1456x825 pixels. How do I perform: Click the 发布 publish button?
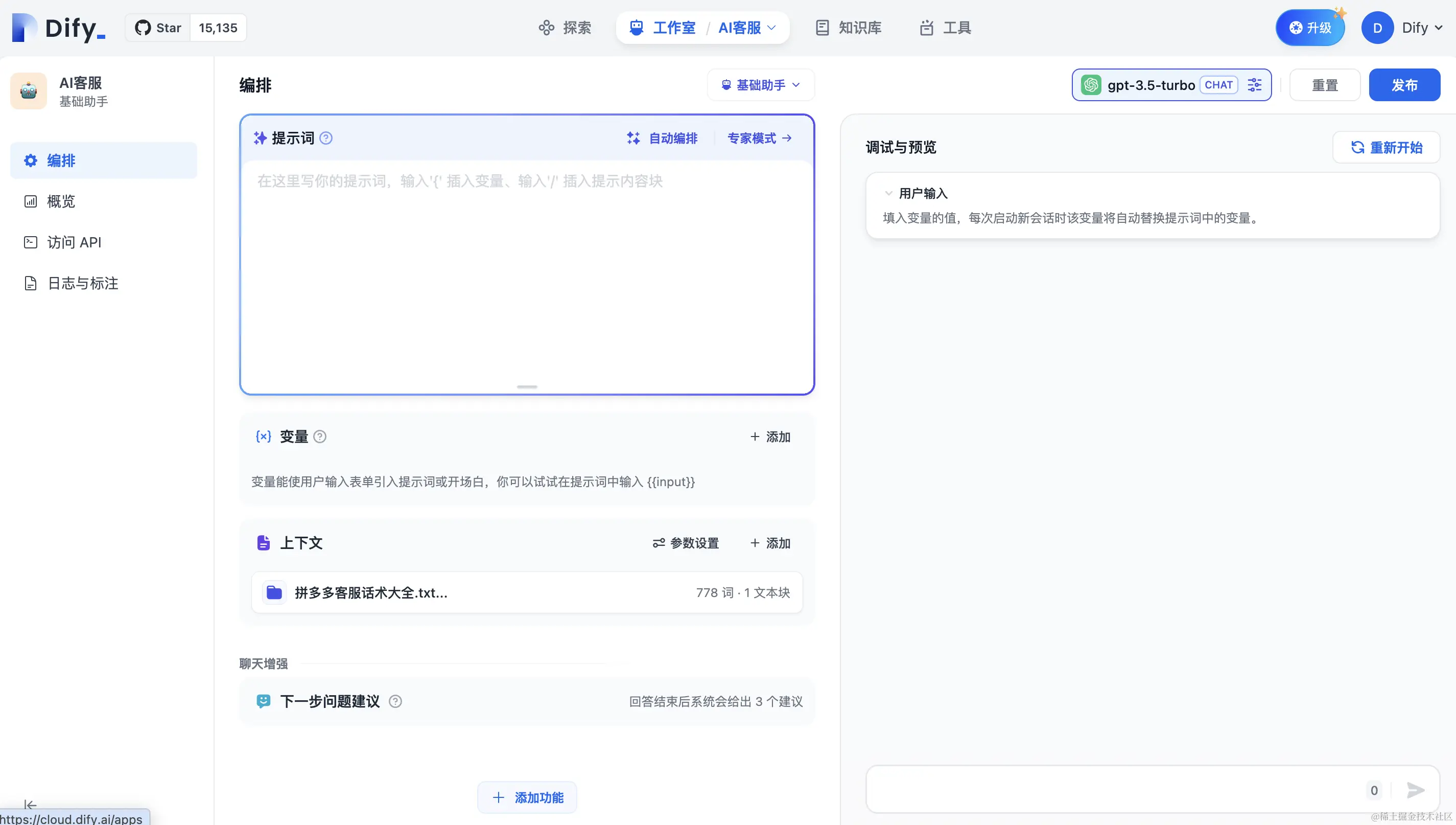click(1404, 85)
